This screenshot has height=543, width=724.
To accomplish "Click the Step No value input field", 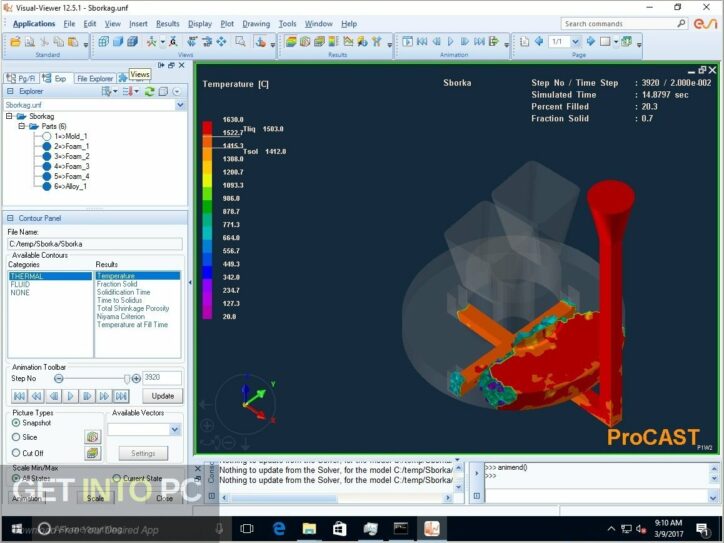I will tap(162, 378).
